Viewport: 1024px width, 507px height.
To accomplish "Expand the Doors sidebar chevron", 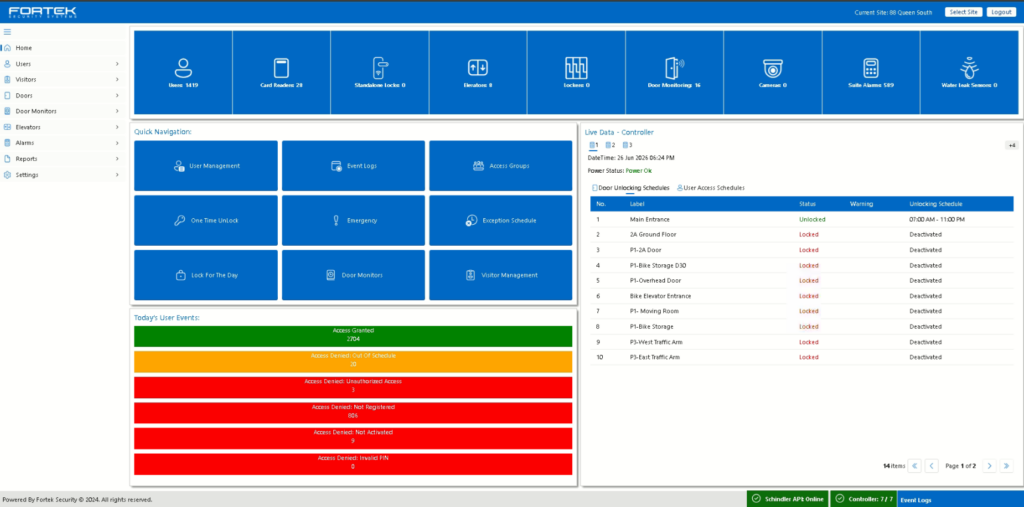I will click(x=117, y=95).
